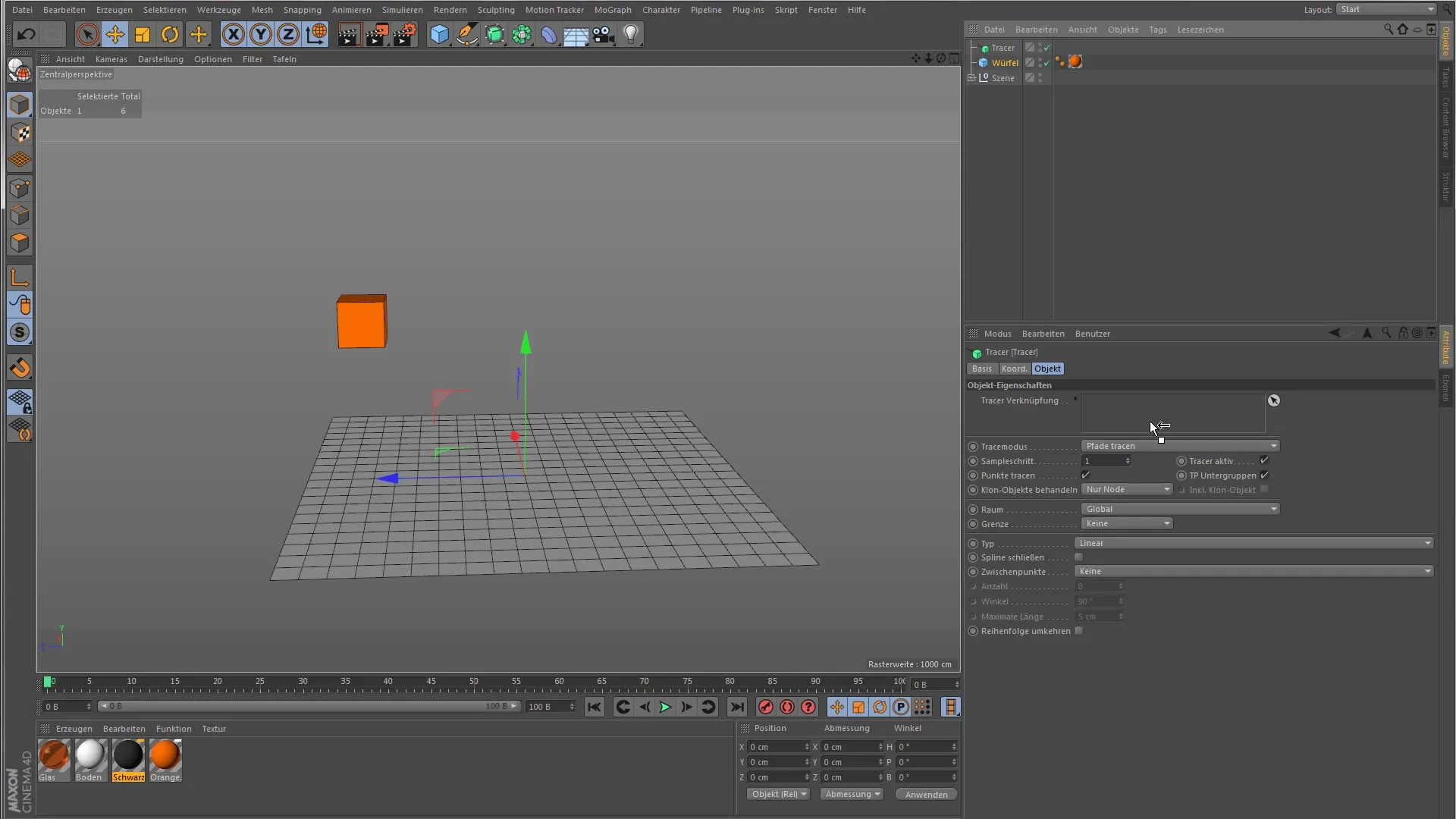This screenshot has width=1456, height=819.
Task: Select the Move tool in top toolbar
Action: tap(115, 34)
